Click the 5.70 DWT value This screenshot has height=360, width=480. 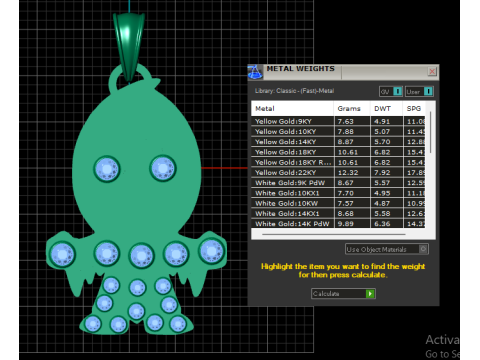[382, 142]
